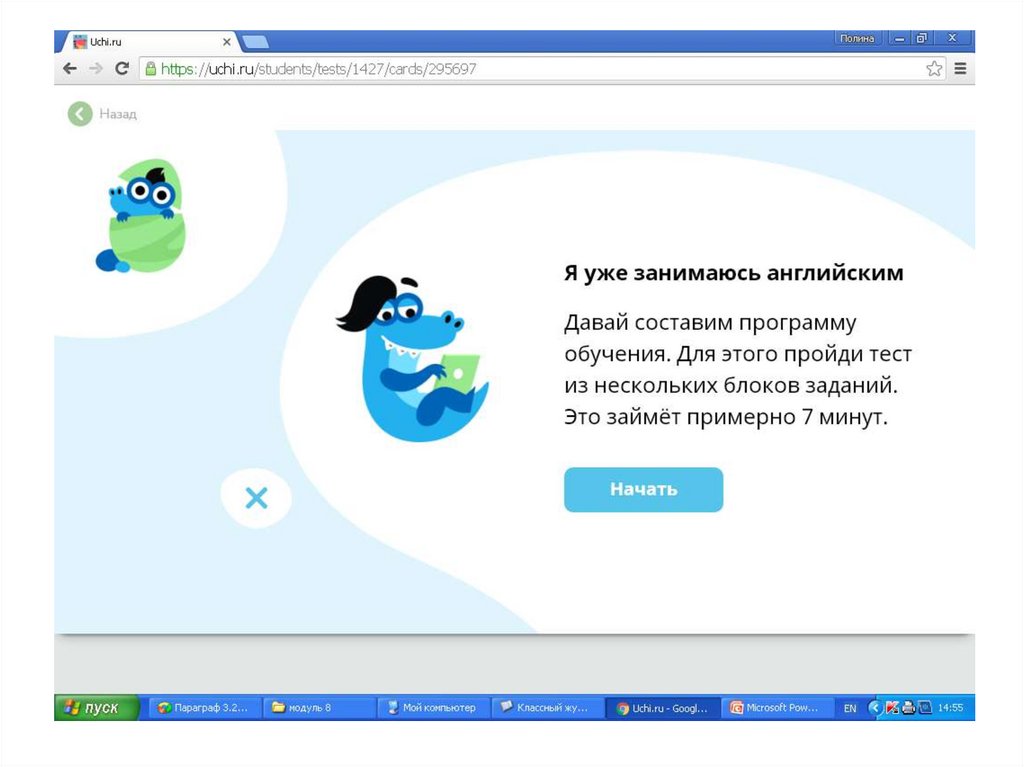Open Мой компьютер from the taskbar

coord(433,708)
